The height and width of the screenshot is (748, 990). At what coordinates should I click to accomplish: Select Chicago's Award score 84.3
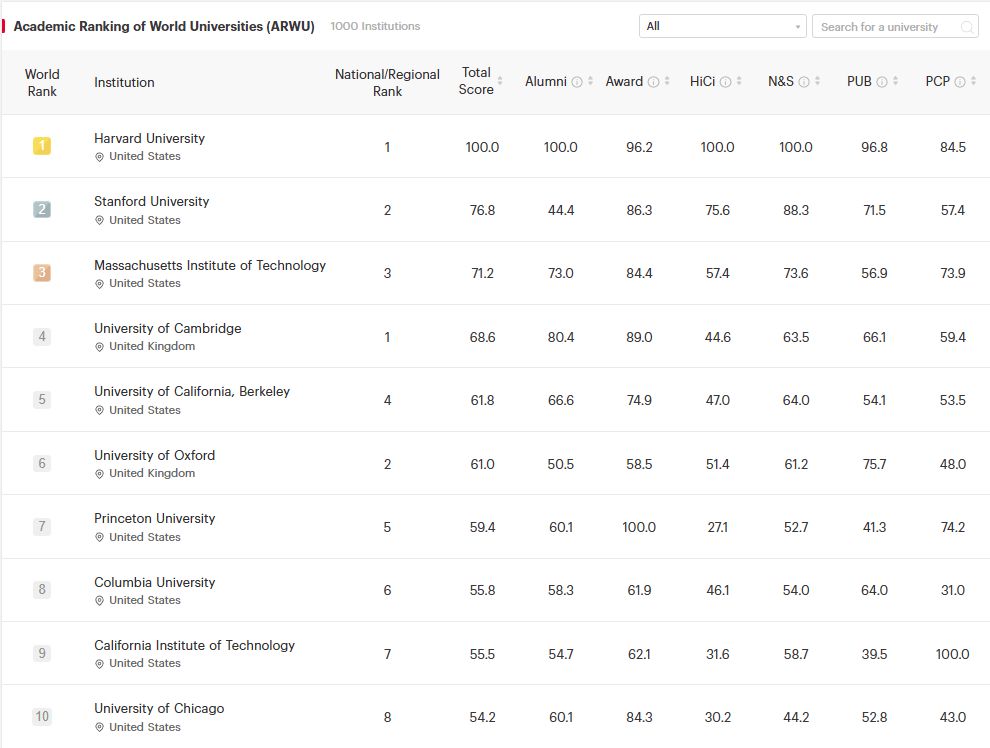(x=639, y=717)
